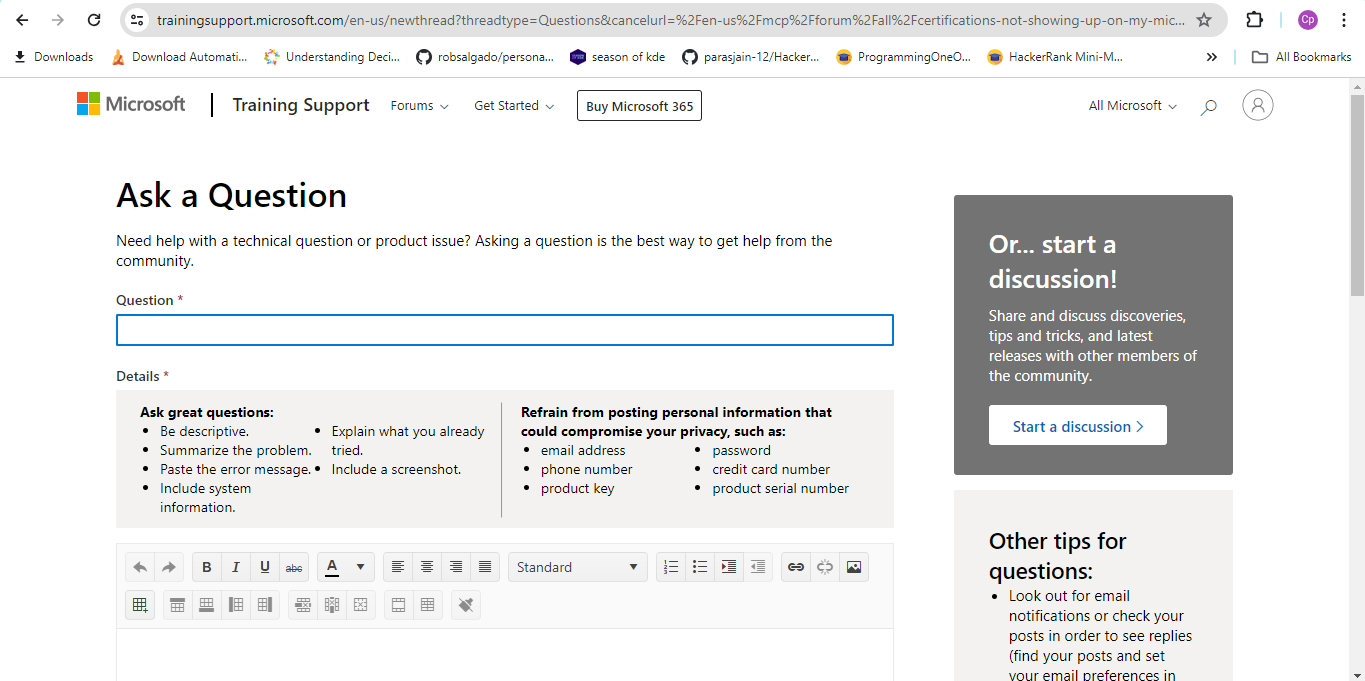Click the page vertical scrollbar
Image resolution: width=1365 pixels, height=681 pixels.
tap(1357, 195)
